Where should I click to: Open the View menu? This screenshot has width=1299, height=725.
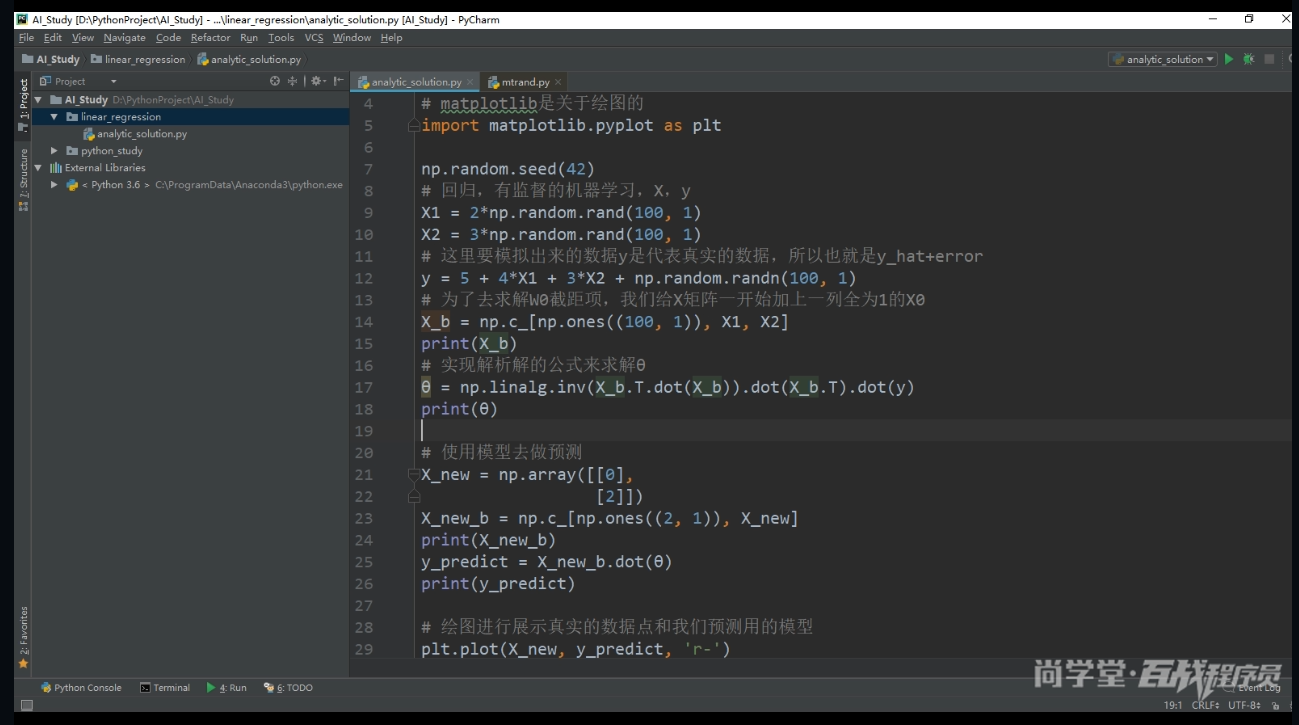(83, 38)
